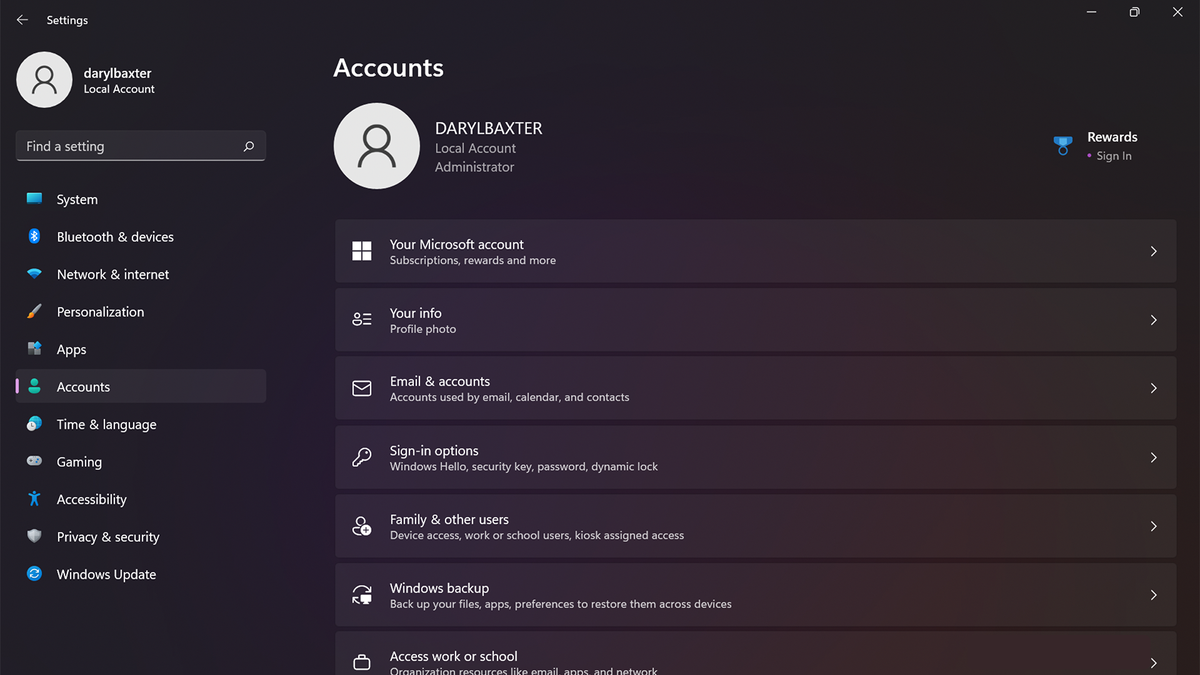Select the Gaming settings icon
This screenshot has height=675, width=1200.
(35, 461)
